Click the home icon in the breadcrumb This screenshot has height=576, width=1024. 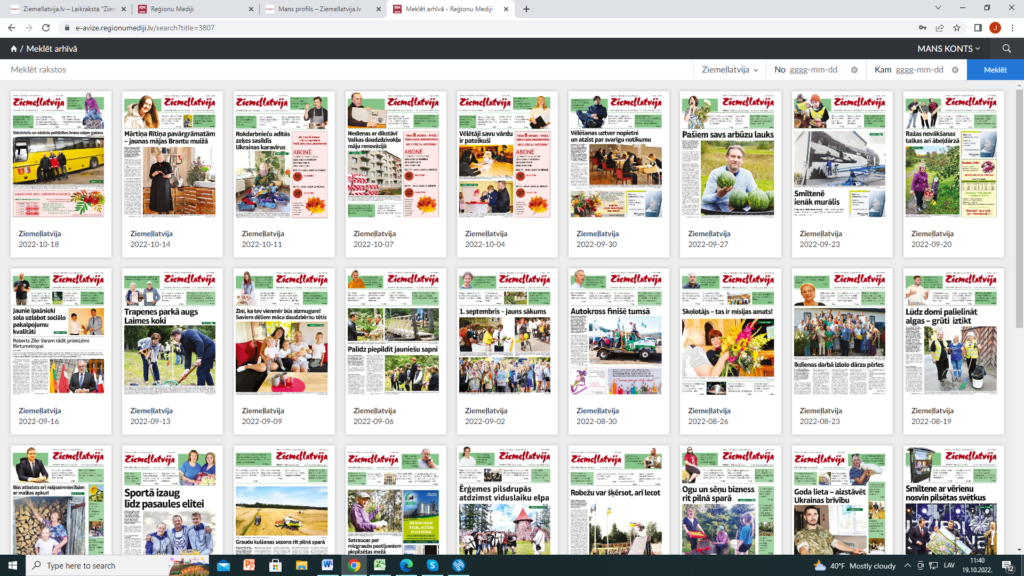pos(13,48)
